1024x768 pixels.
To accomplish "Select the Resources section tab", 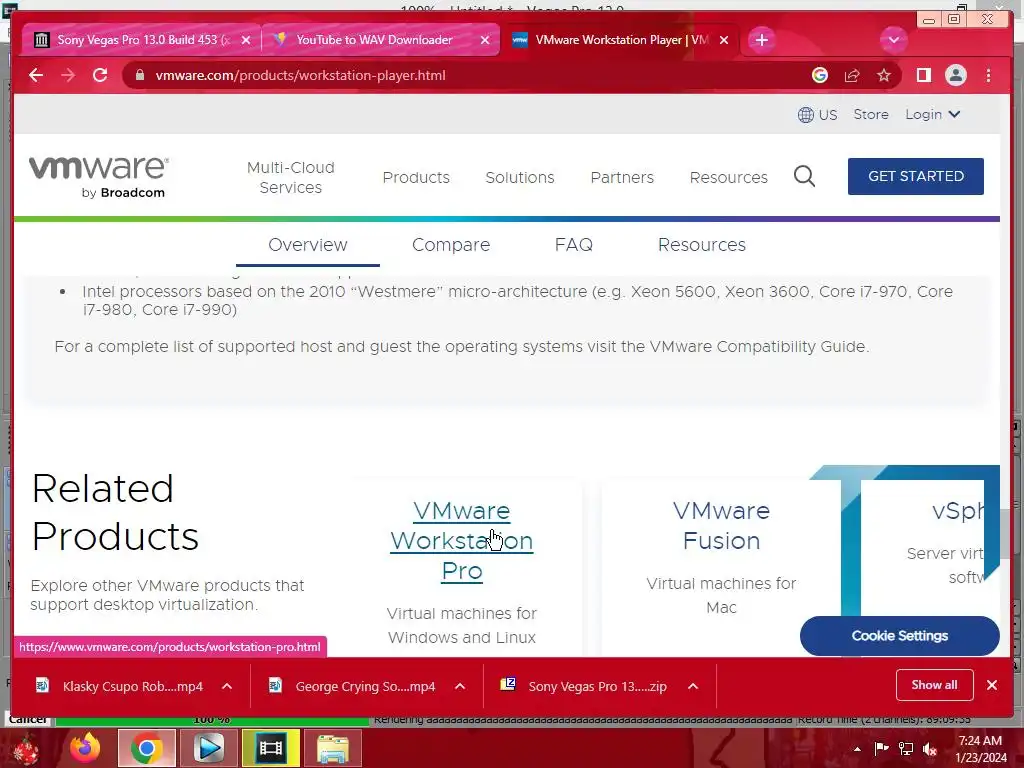I will (x=701, y=245).
